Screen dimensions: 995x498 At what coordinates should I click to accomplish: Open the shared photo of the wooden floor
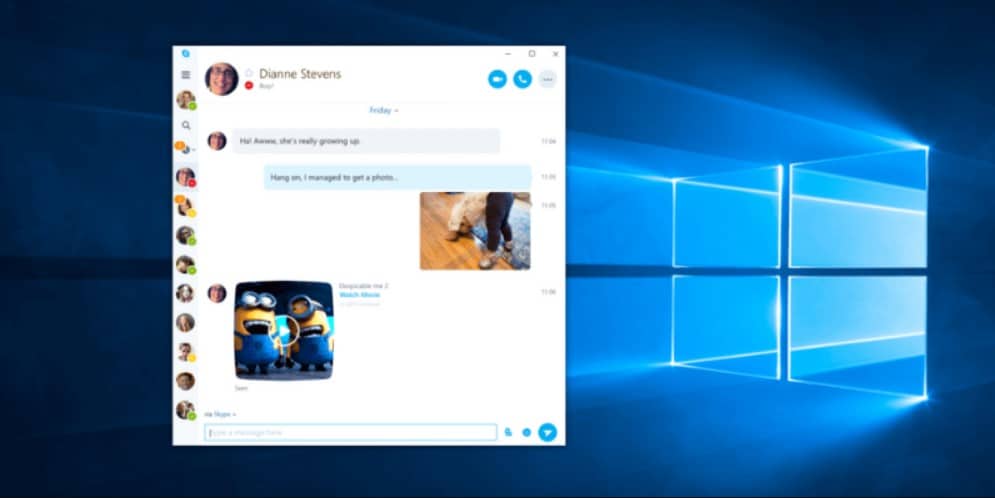pyautogui.click(x=475, y=231)
